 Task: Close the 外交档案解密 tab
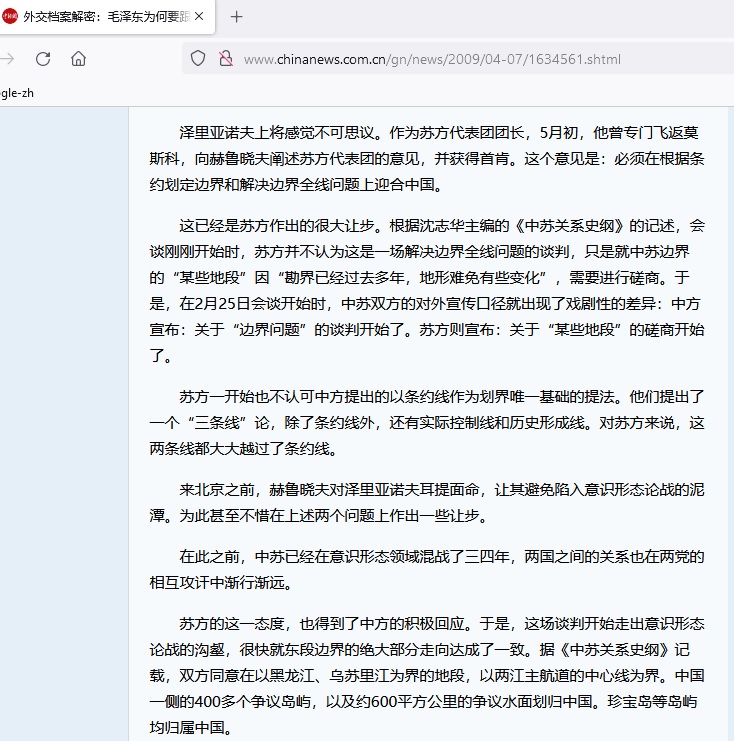(198, 17)
